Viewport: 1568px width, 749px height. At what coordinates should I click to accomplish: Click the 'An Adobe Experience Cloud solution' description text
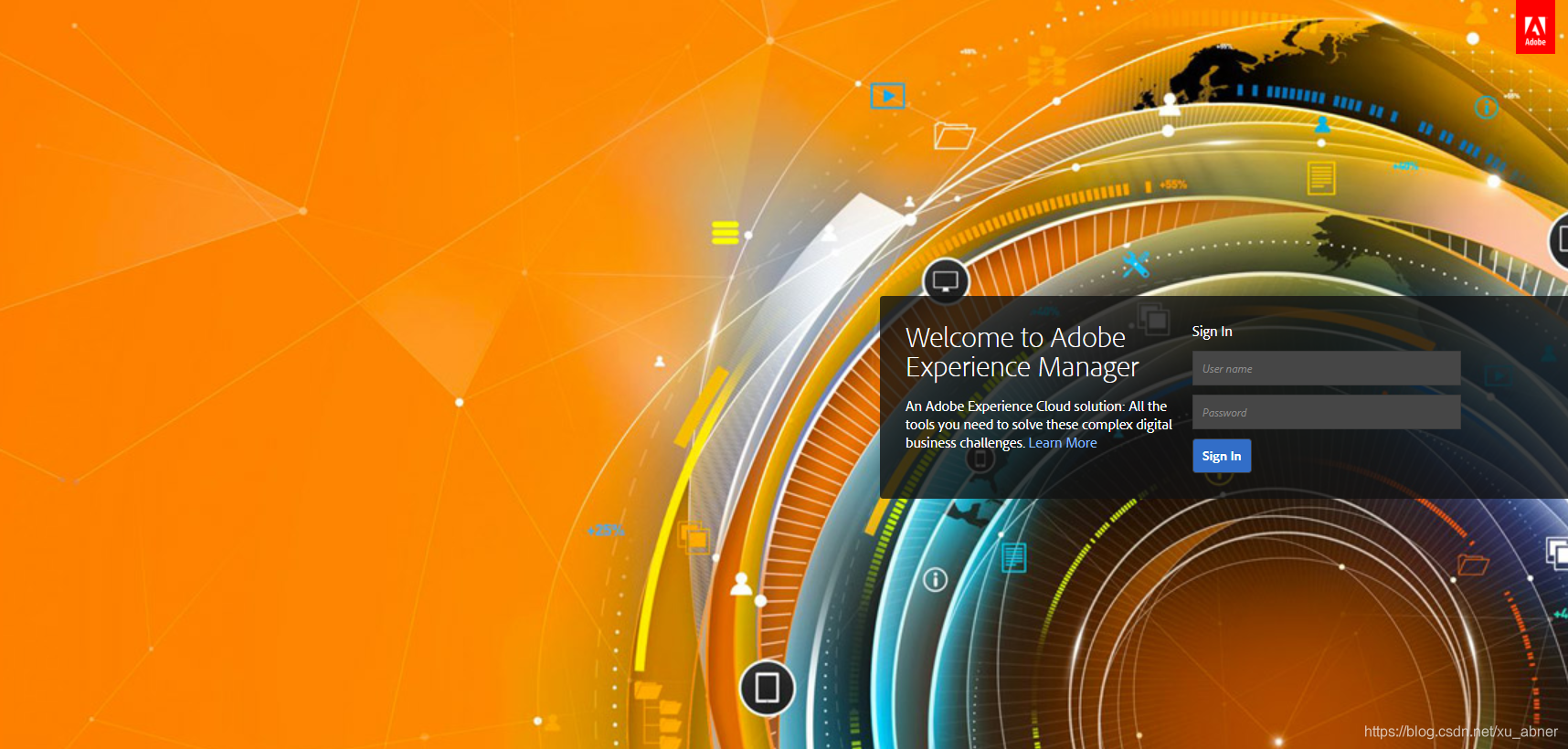(1039, 425)
